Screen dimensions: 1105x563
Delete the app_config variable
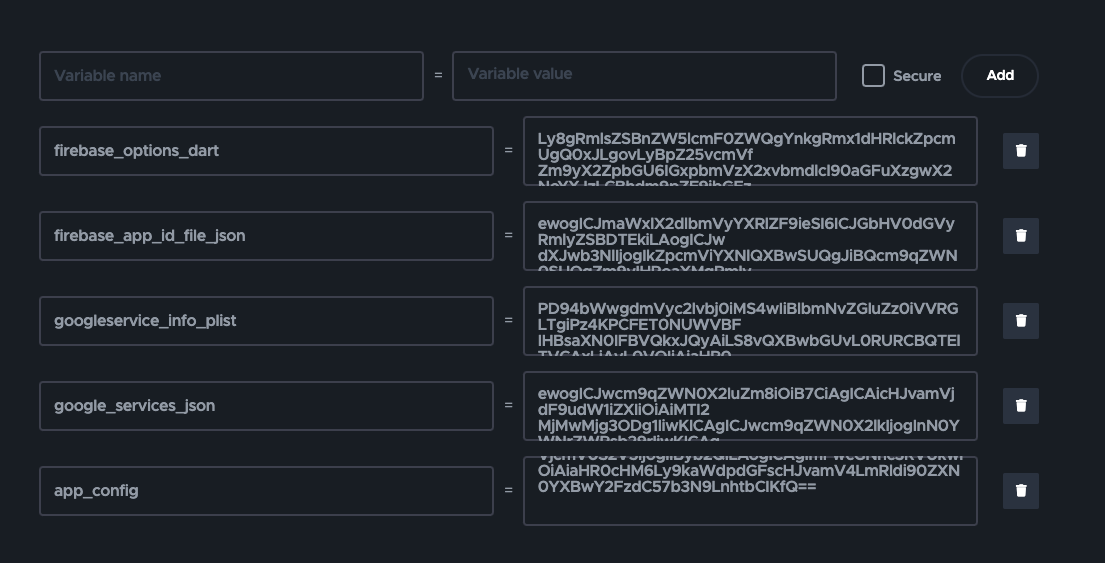click(1020, 491)
